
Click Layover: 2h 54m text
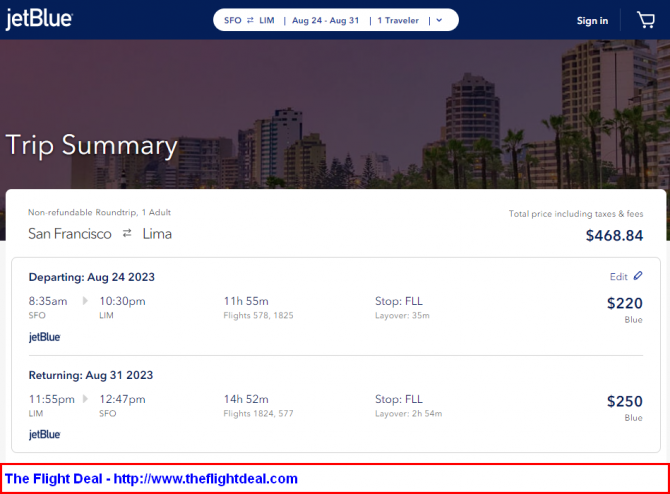(x=408, y=413)
